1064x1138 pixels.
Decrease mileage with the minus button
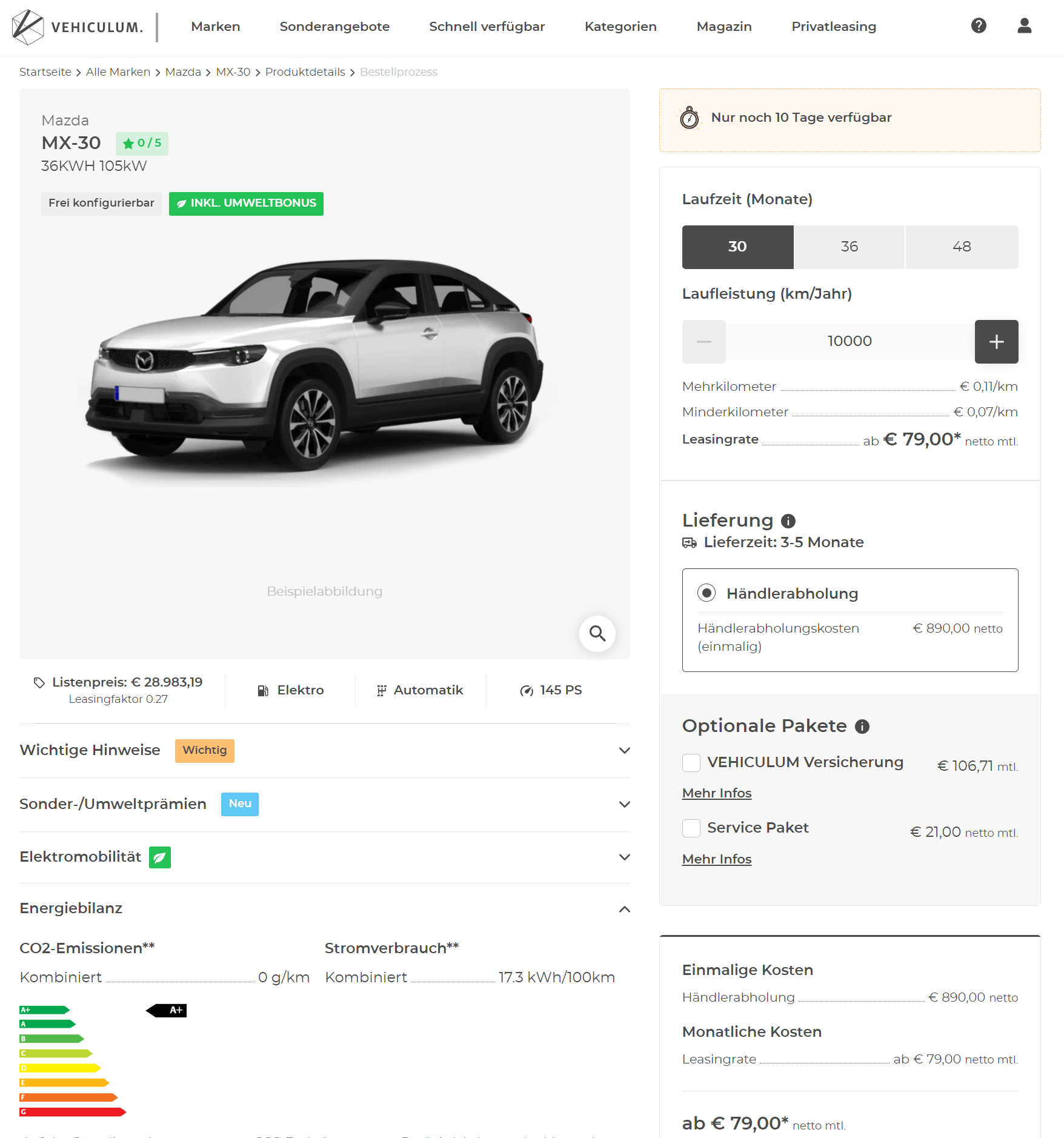tap(703, 342)
